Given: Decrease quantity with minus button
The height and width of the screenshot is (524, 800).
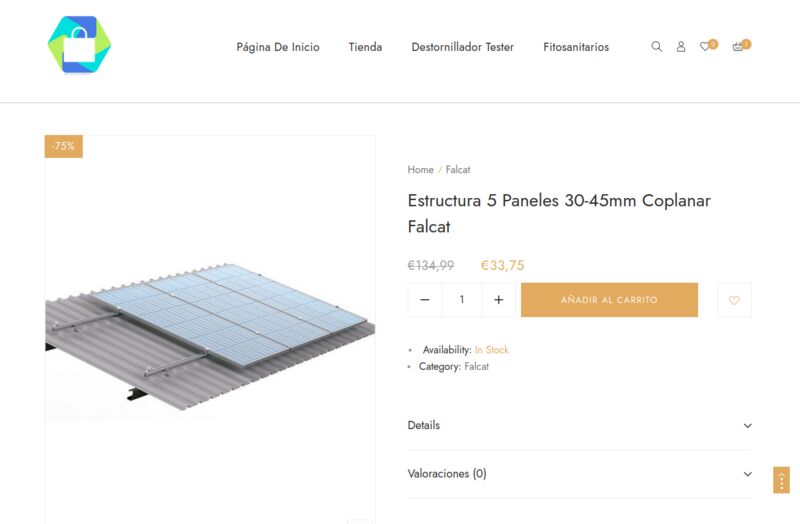Looking at the screenshot, I should 425,300.
